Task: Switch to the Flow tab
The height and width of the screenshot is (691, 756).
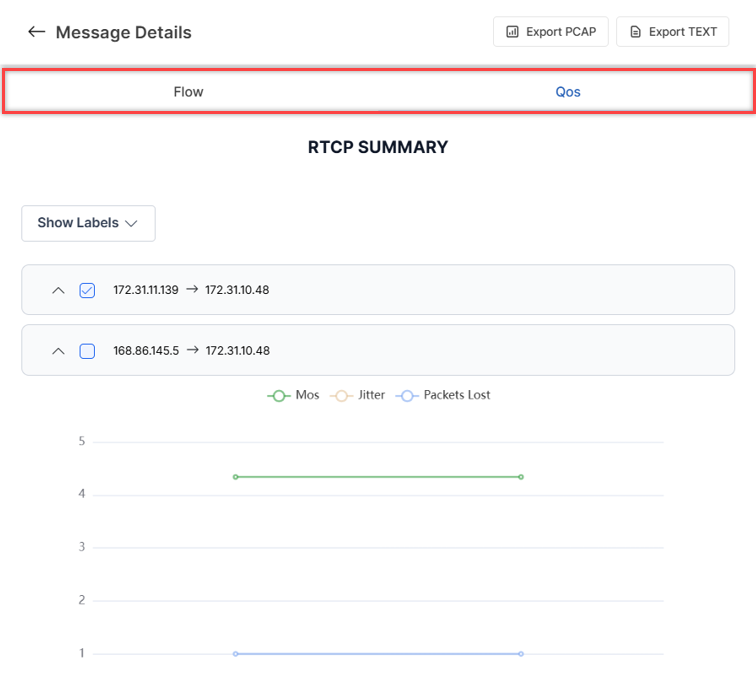Action: (188, 92)
